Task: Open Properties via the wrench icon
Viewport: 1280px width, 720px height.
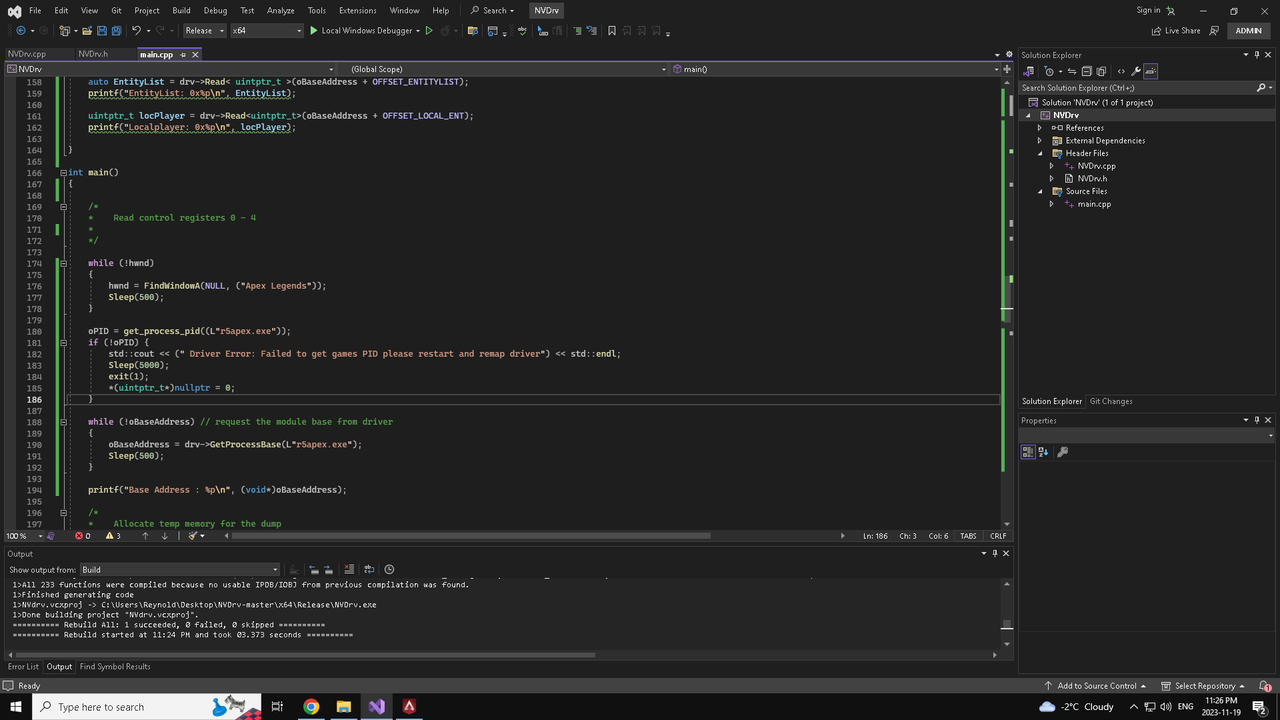Action: click(x=1136, y=71)
